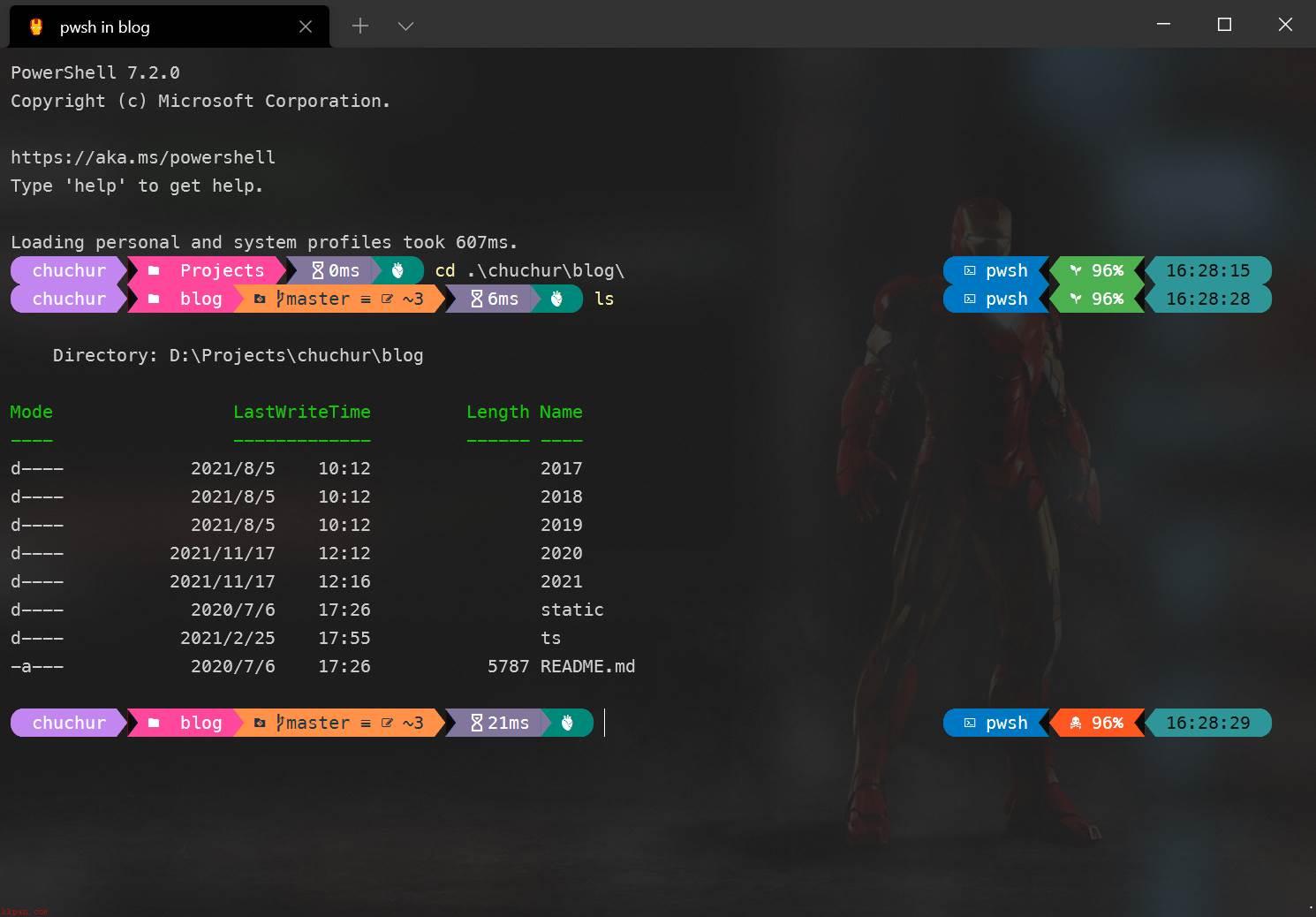Click at the text cursor after the last prompt

605,723
